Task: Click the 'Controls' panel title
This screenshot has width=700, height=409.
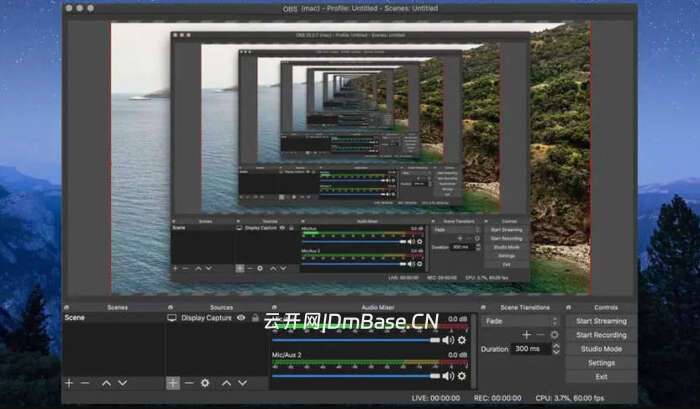Action: coord(606,308)
